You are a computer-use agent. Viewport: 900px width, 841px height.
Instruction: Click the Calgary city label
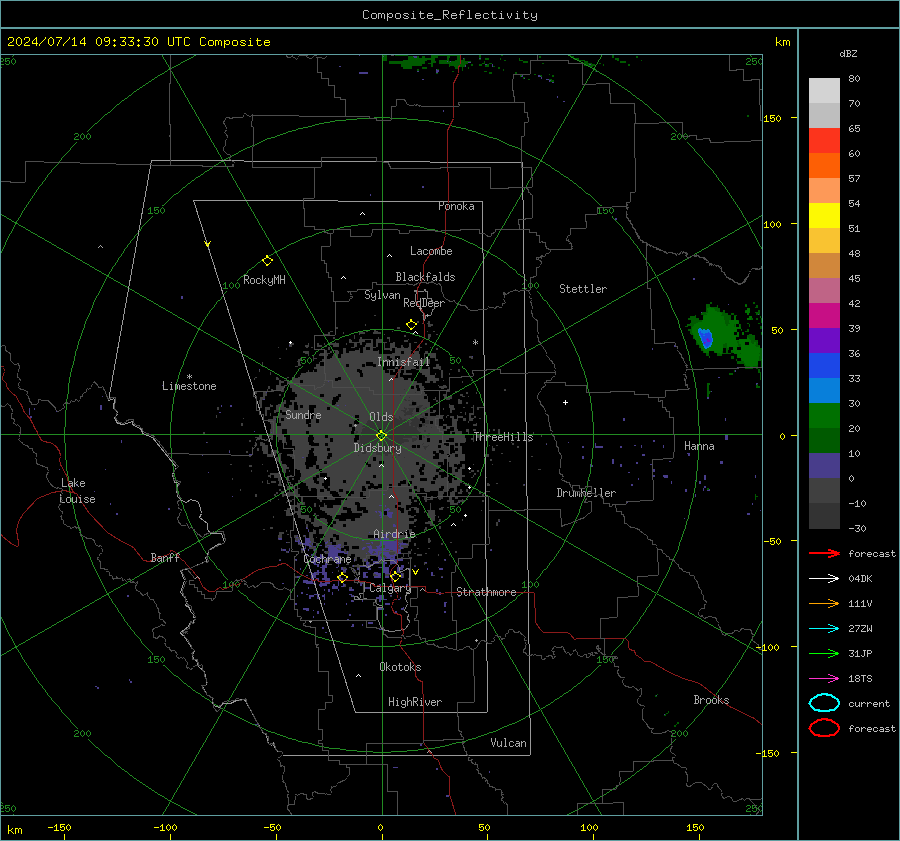point(390,588)
